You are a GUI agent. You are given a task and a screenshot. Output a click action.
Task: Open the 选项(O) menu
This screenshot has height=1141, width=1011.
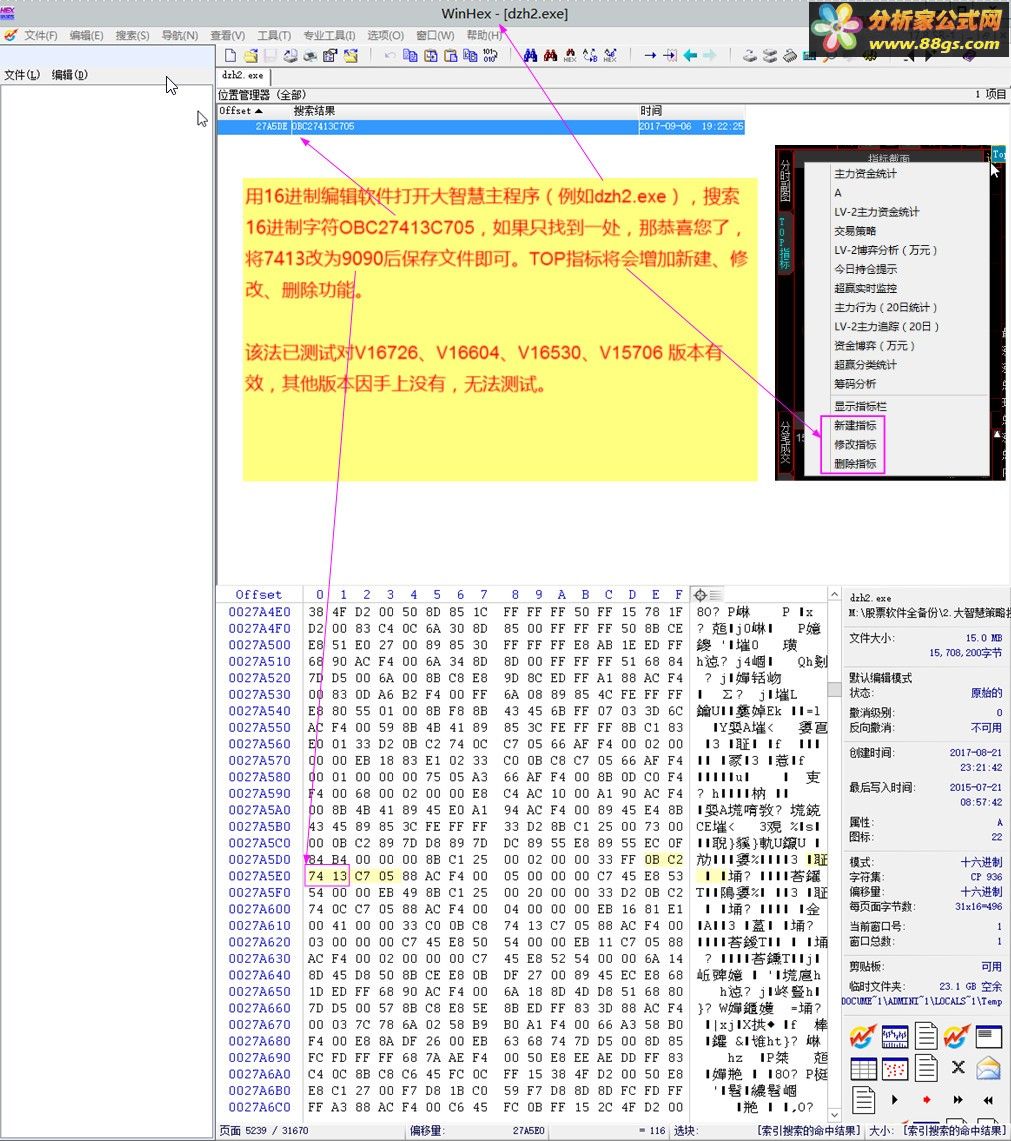tap(386, 35)
